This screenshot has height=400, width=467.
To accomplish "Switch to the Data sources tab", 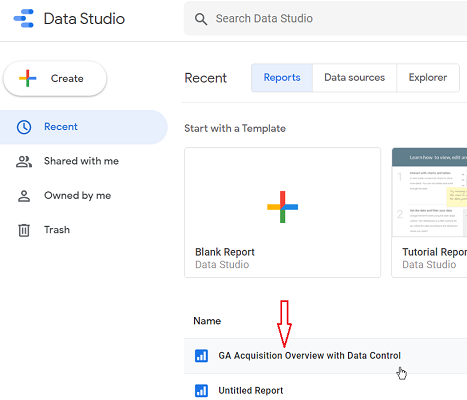I will [x=355, y=78].
